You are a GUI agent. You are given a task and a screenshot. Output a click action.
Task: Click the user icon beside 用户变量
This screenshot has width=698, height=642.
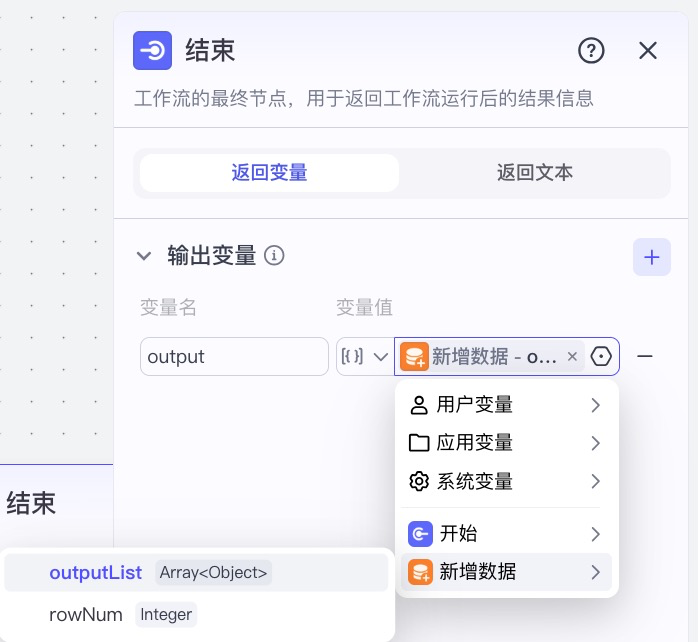[419, 405]
